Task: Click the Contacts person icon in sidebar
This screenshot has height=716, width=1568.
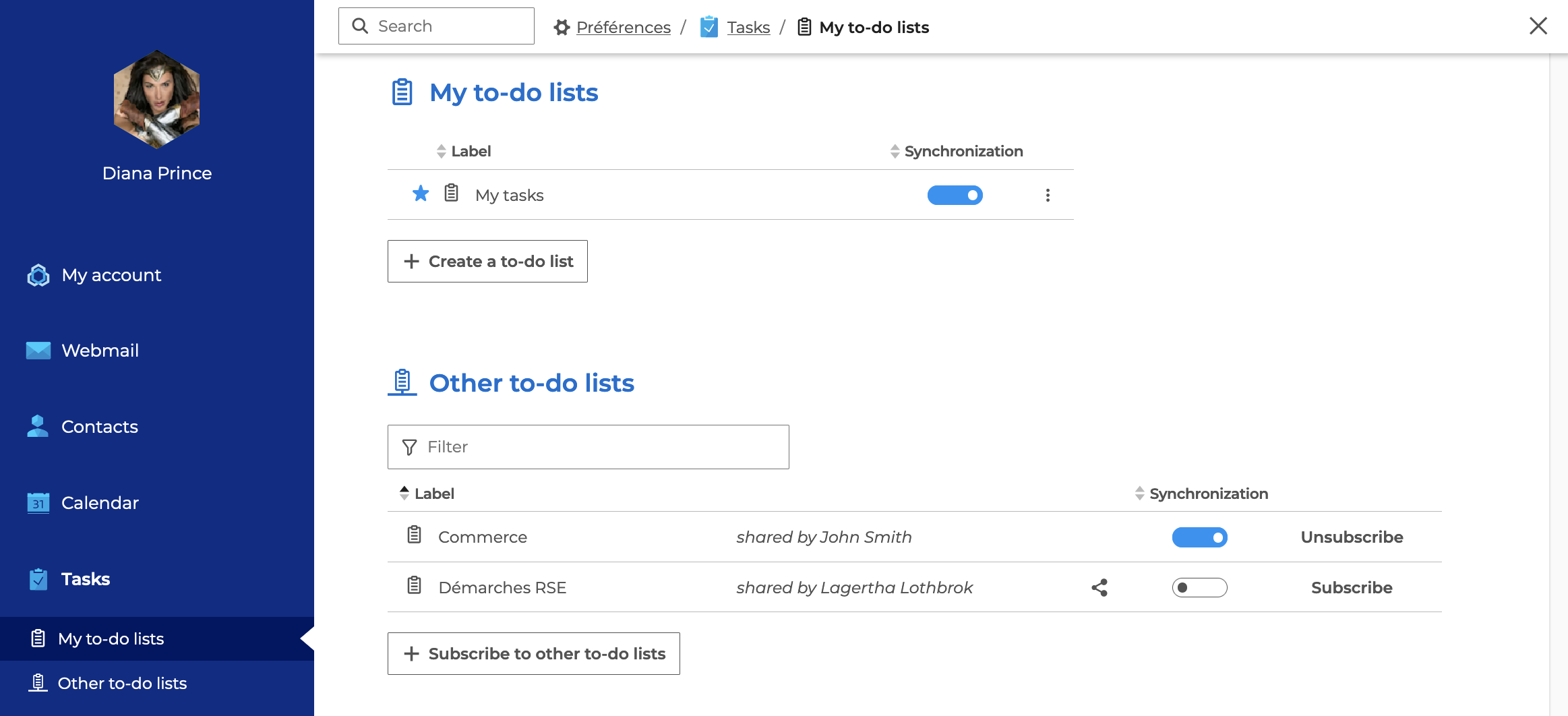Action: click(38, 427)
